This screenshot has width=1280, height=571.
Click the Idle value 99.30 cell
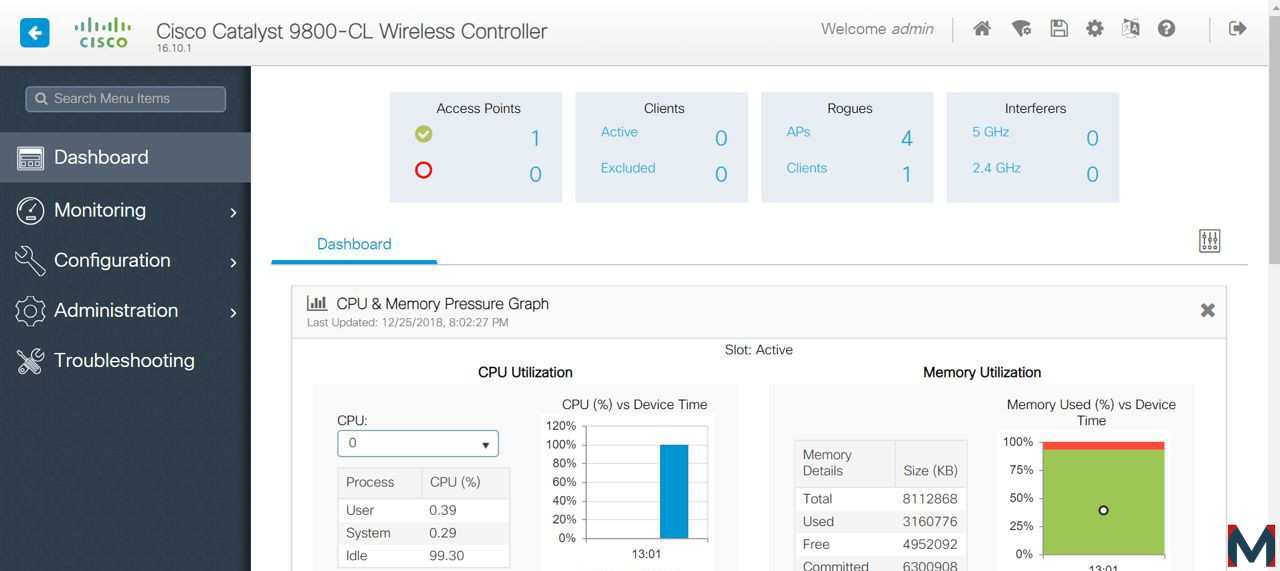(x=446, y=556)
